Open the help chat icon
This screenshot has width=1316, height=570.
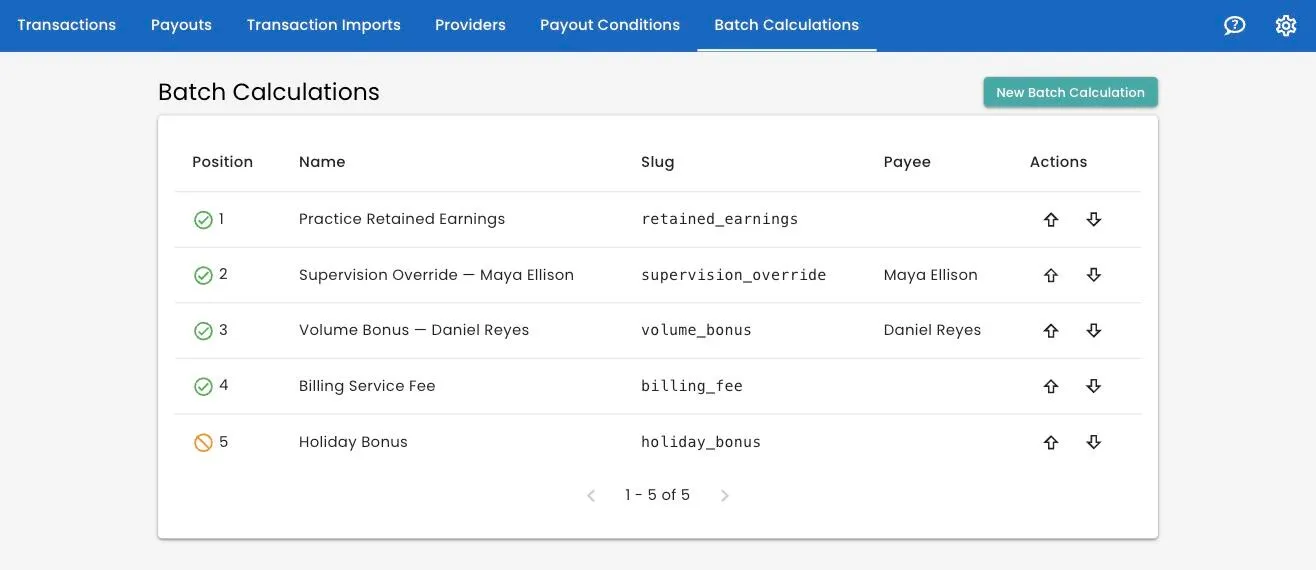click(x=1235, y=26)
